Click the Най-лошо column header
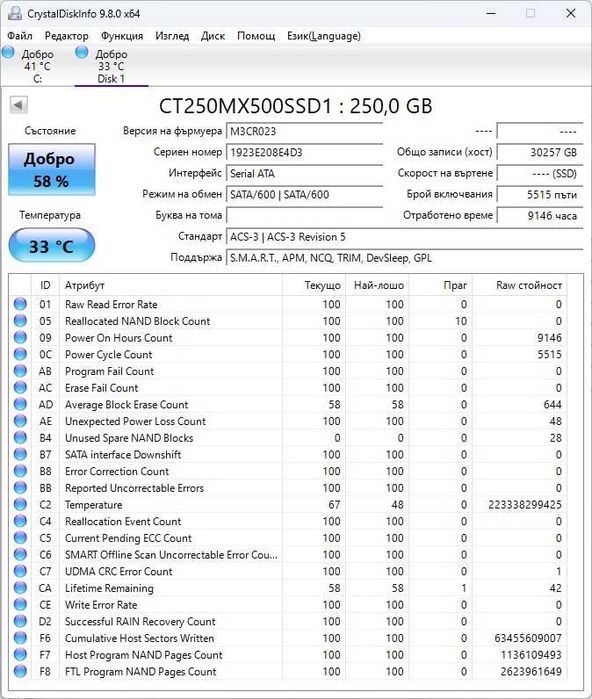 (x=377, y=285)
